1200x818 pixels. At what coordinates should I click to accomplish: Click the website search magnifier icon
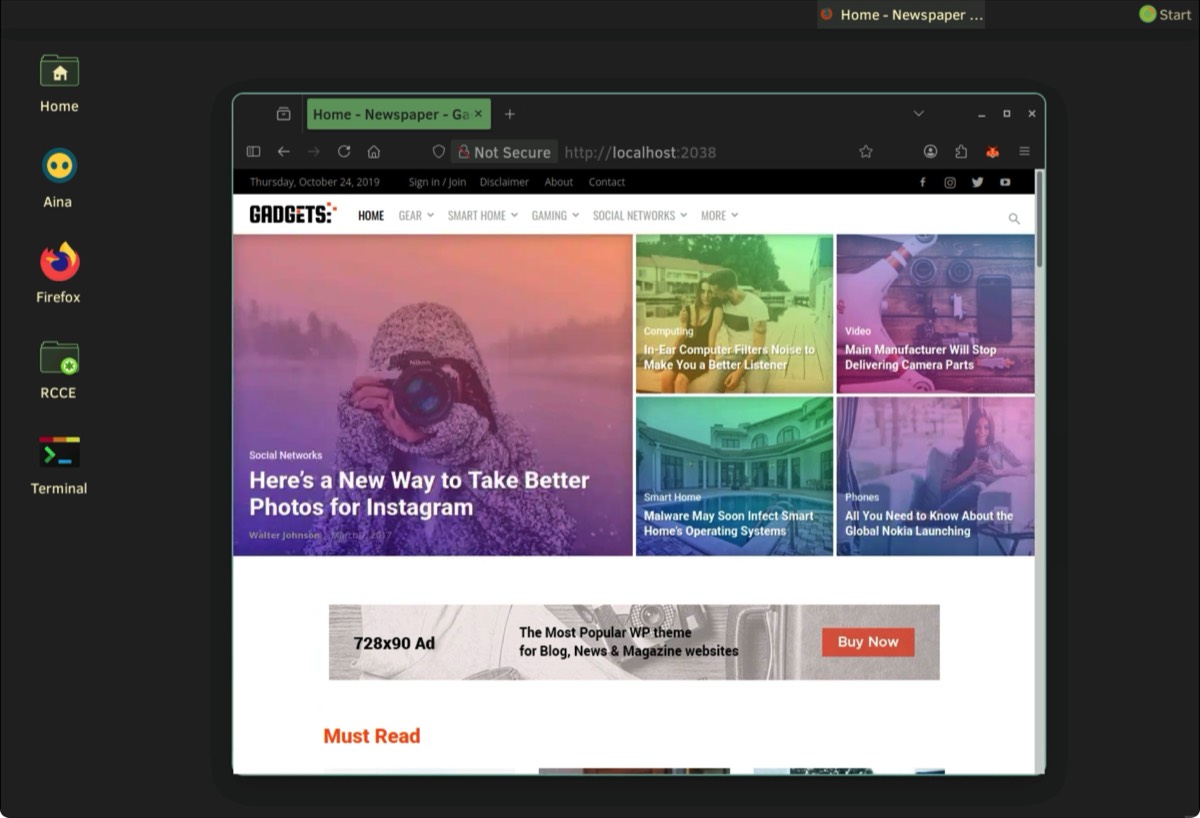click(1014, 218)
